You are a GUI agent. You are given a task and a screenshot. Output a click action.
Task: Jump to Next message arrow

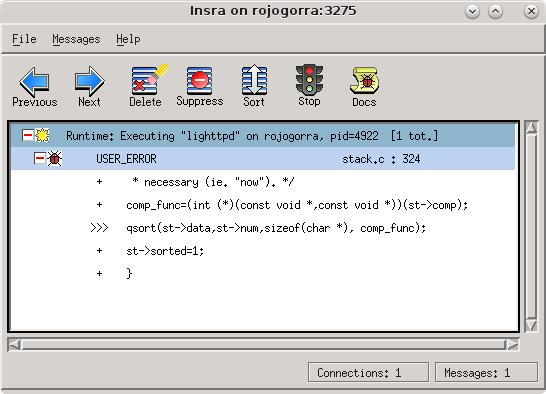[x=89, y=87]
